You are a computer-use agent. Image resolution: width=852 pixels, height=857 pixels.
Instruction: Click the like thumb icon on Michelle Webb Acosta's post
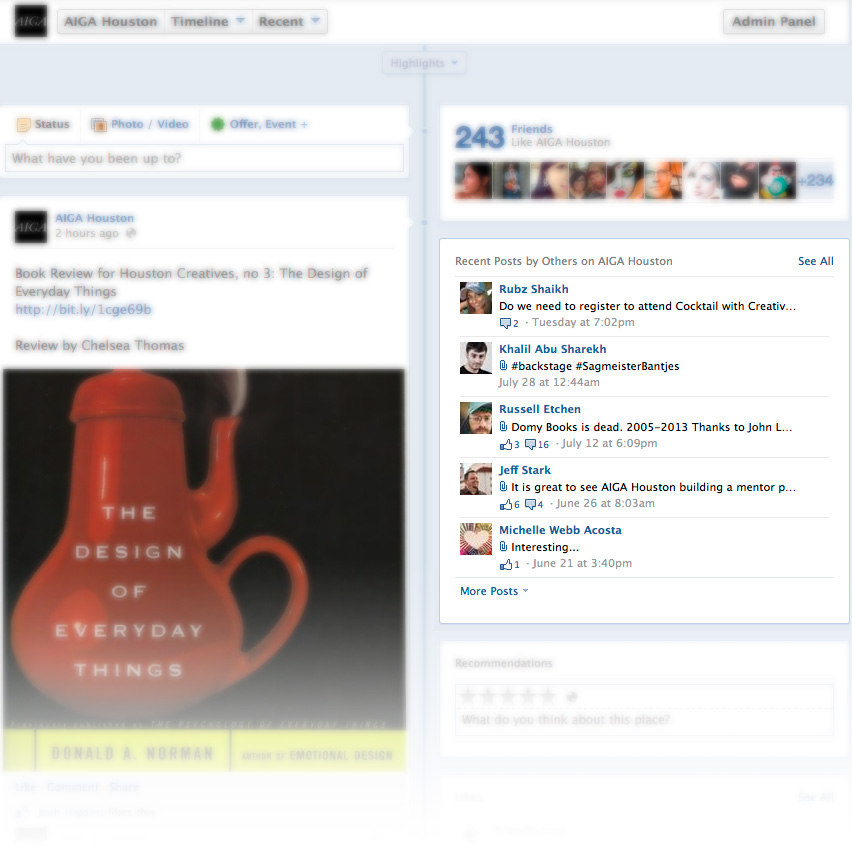tap(506, 565)
